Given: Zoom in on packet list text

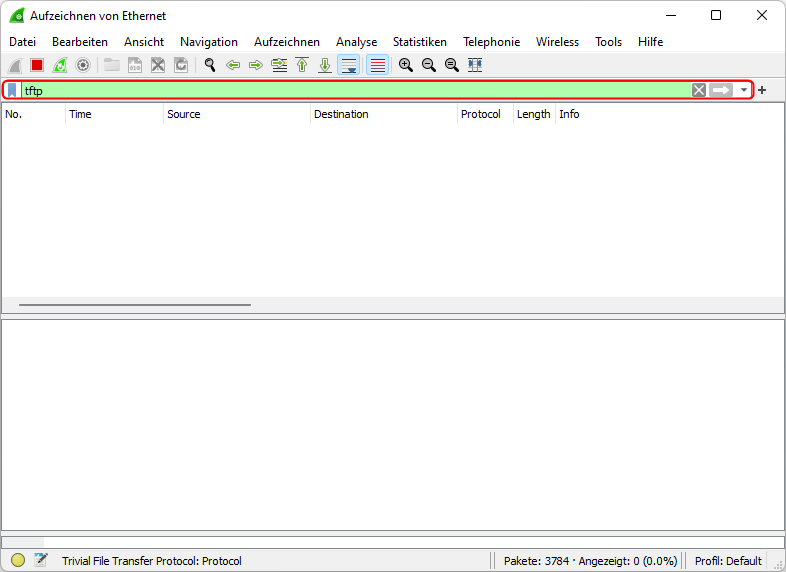Looking at the screenshot, I should point(405,65).
